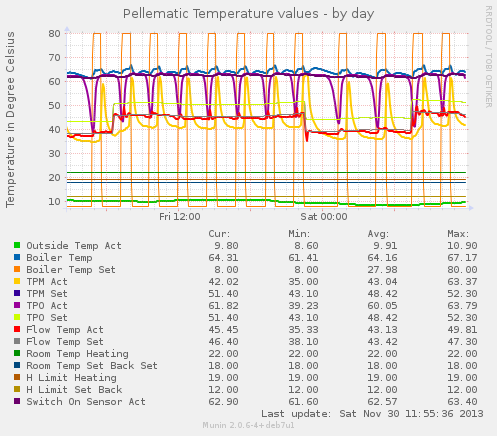
Task: Click the 10 value on the y-axis
Action: click(54, 202)
